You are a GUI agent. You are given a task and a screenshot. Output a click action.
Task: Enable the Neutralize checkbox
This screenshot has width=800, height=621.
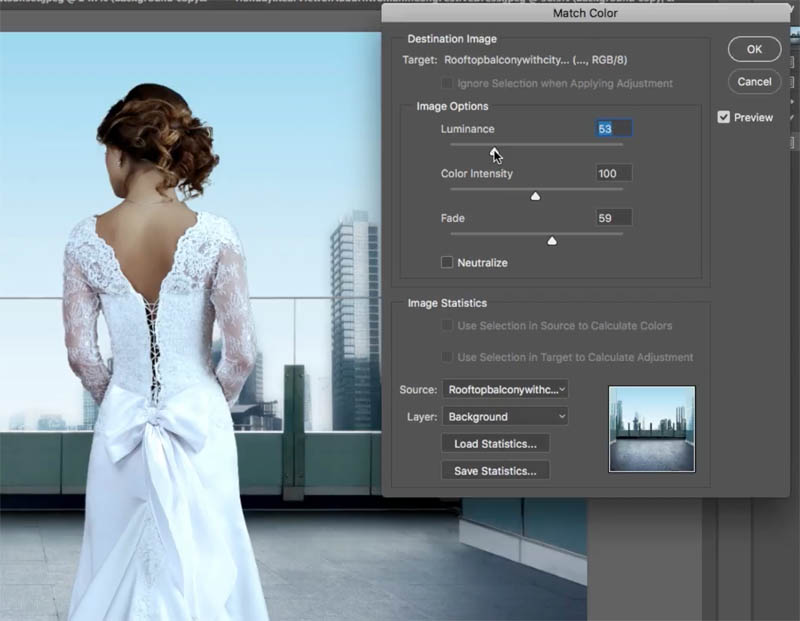[447, 262]
